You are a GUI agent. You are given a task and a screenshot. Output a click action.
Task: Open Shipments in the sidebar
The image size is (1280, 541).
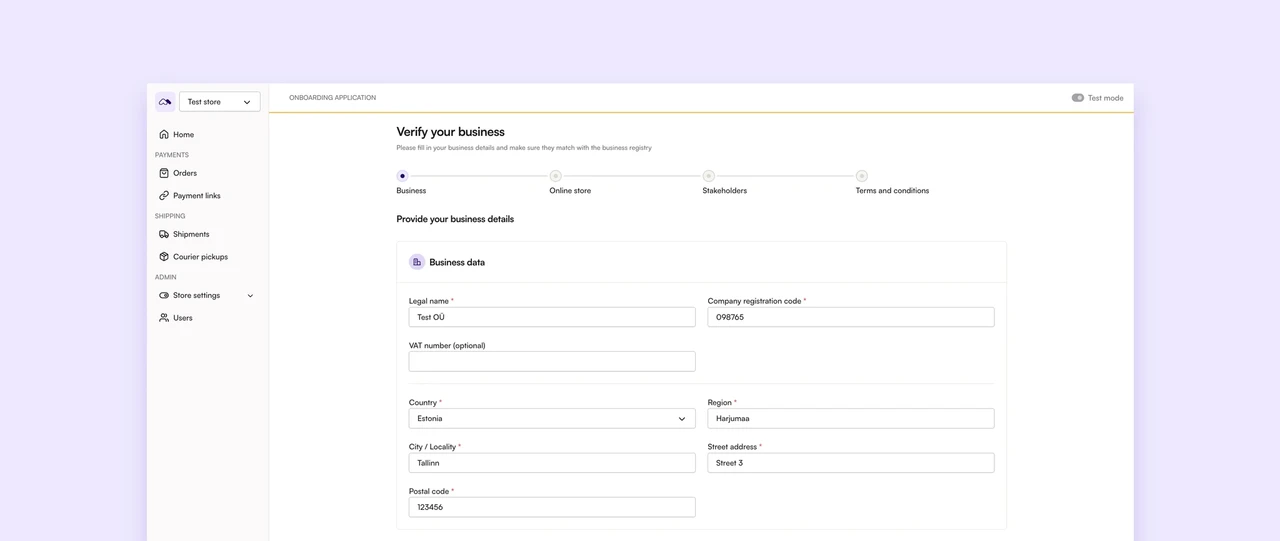(x=191, y=234)
